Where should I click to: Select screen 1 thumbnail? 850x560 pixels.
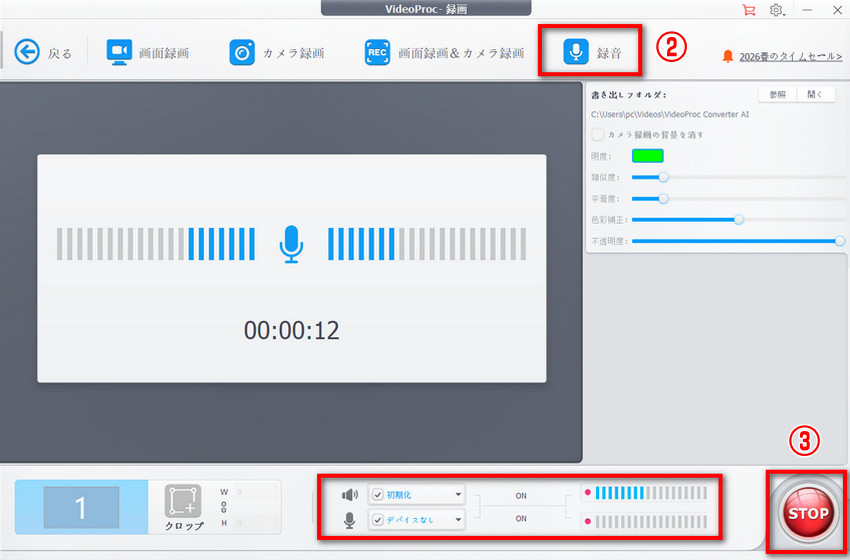[81, 507]
